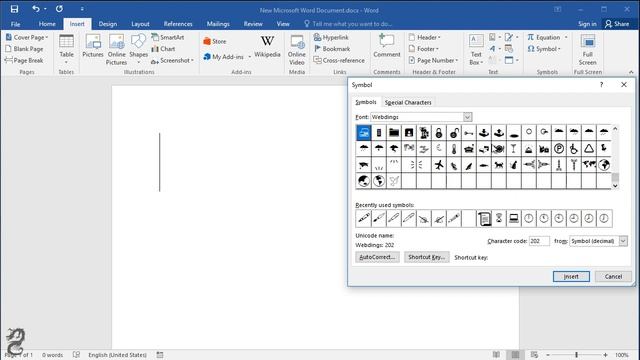The image size is (640, 360).
Task: Select the closed padlock symbol
Action: 439,133
